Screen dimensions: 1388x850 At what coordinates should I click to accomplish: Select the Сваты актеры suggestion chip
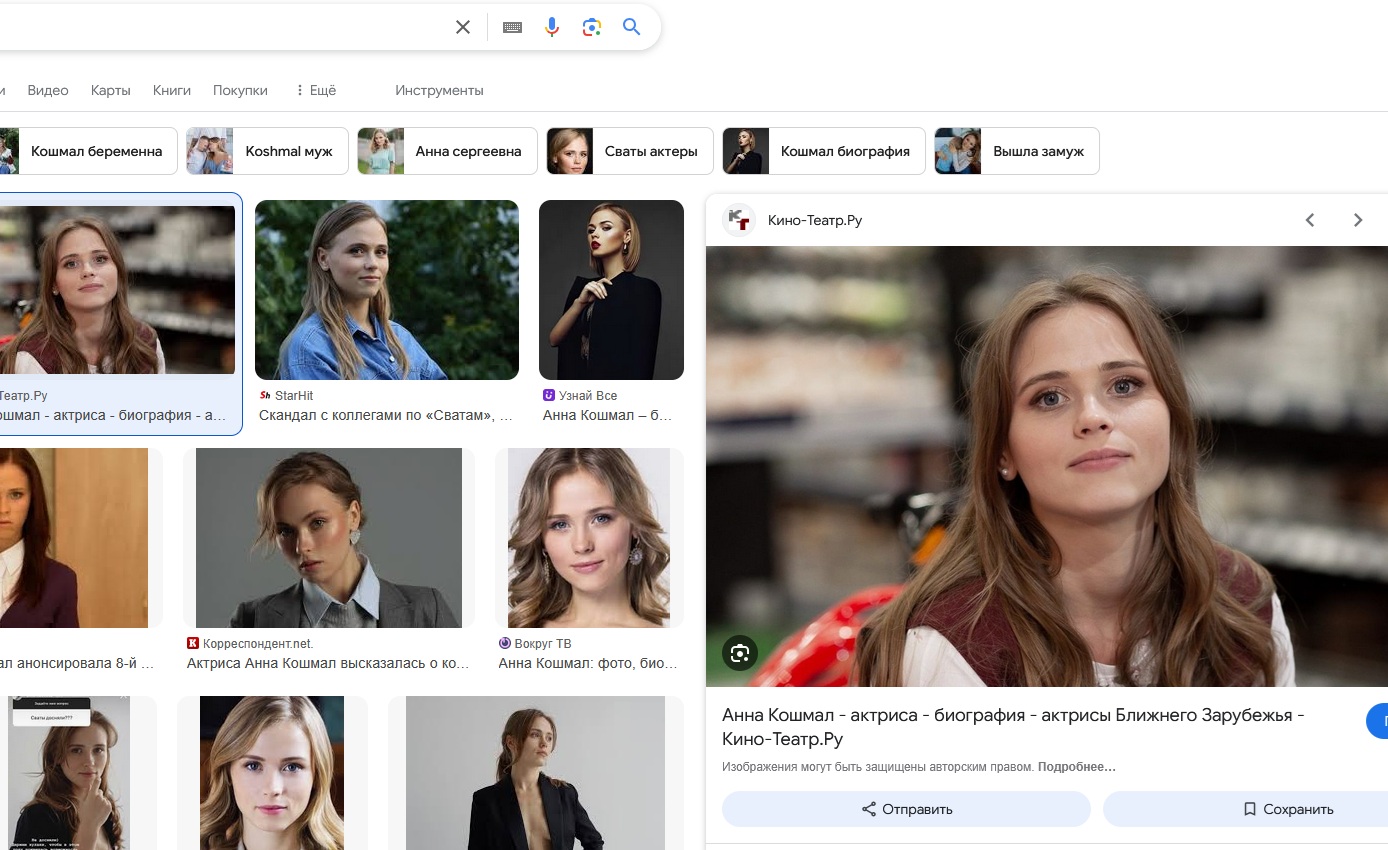pyautogui.click(x=630, y=151)
